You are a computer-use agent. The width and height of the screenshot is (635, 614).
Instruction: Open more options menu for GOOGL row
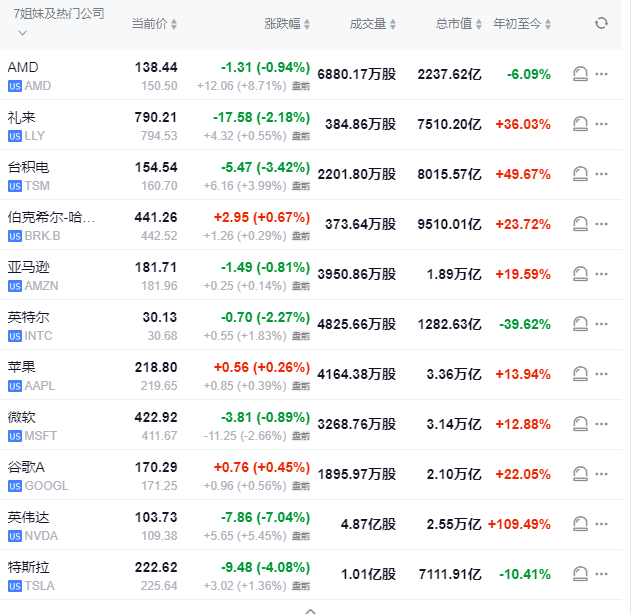coord(601,474)
